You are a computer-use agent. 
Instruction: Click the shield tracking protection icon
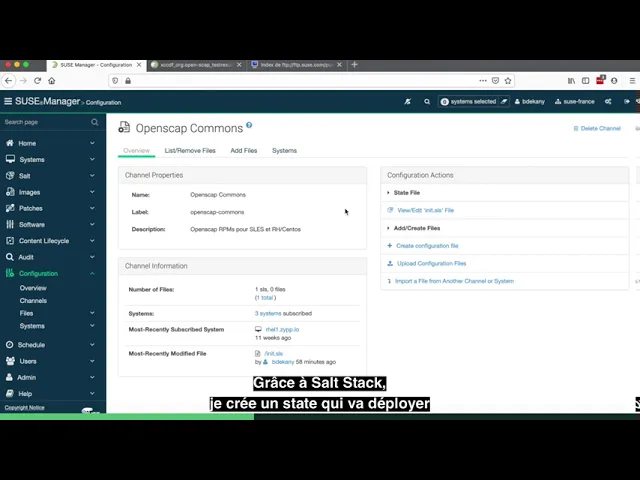click(x=115, y=81)
